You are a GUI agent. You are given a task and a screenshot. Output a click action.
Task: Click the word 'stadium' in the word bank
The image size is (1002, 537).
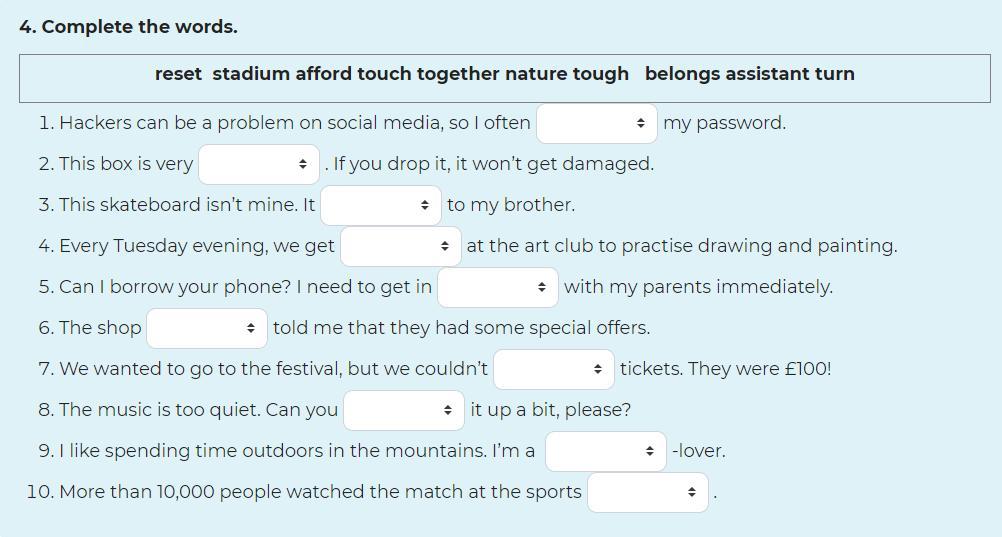tap(250, 74)
